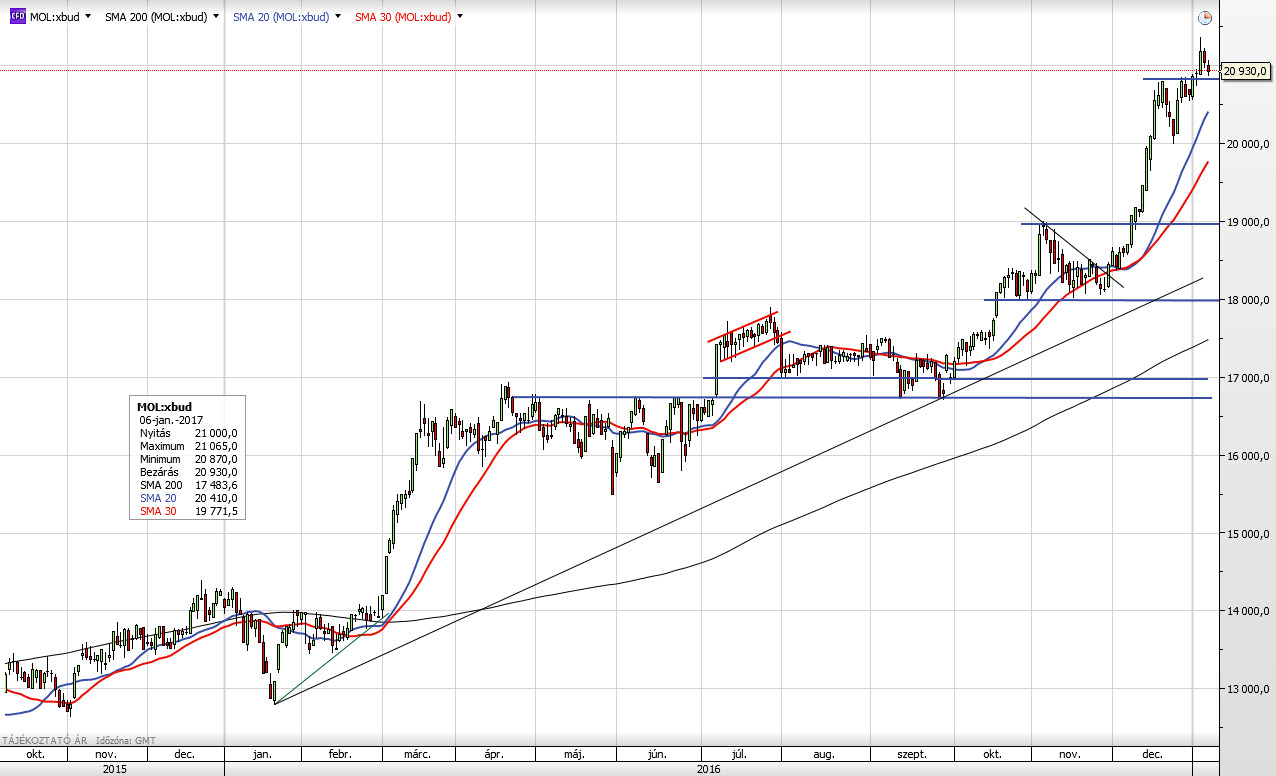Click the 18 000,0 price axis label
Screen dimensions: 1276x776
click(1246, 300)
